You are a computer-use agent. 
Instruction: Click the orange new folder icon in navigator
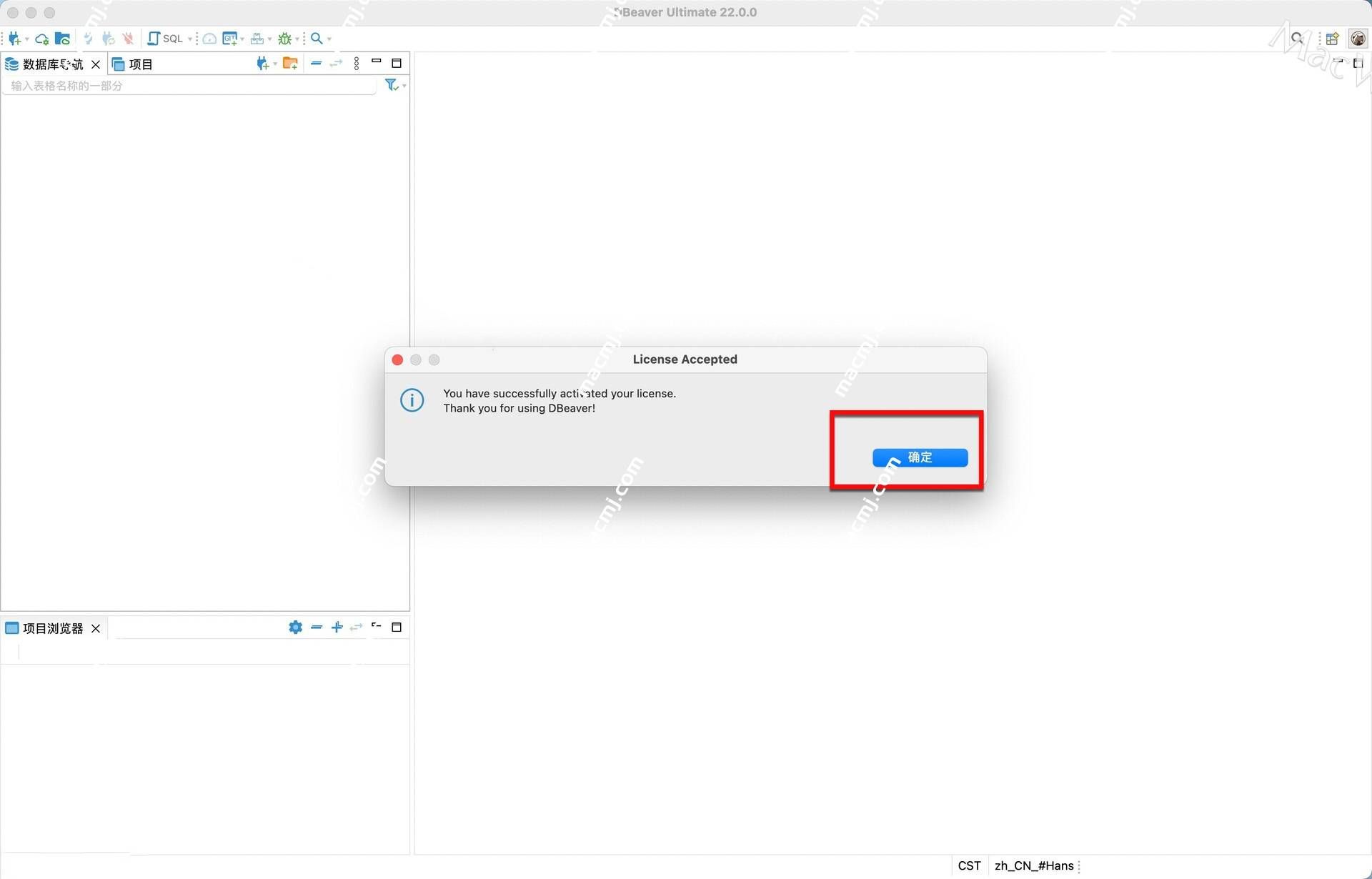point(290,64)
